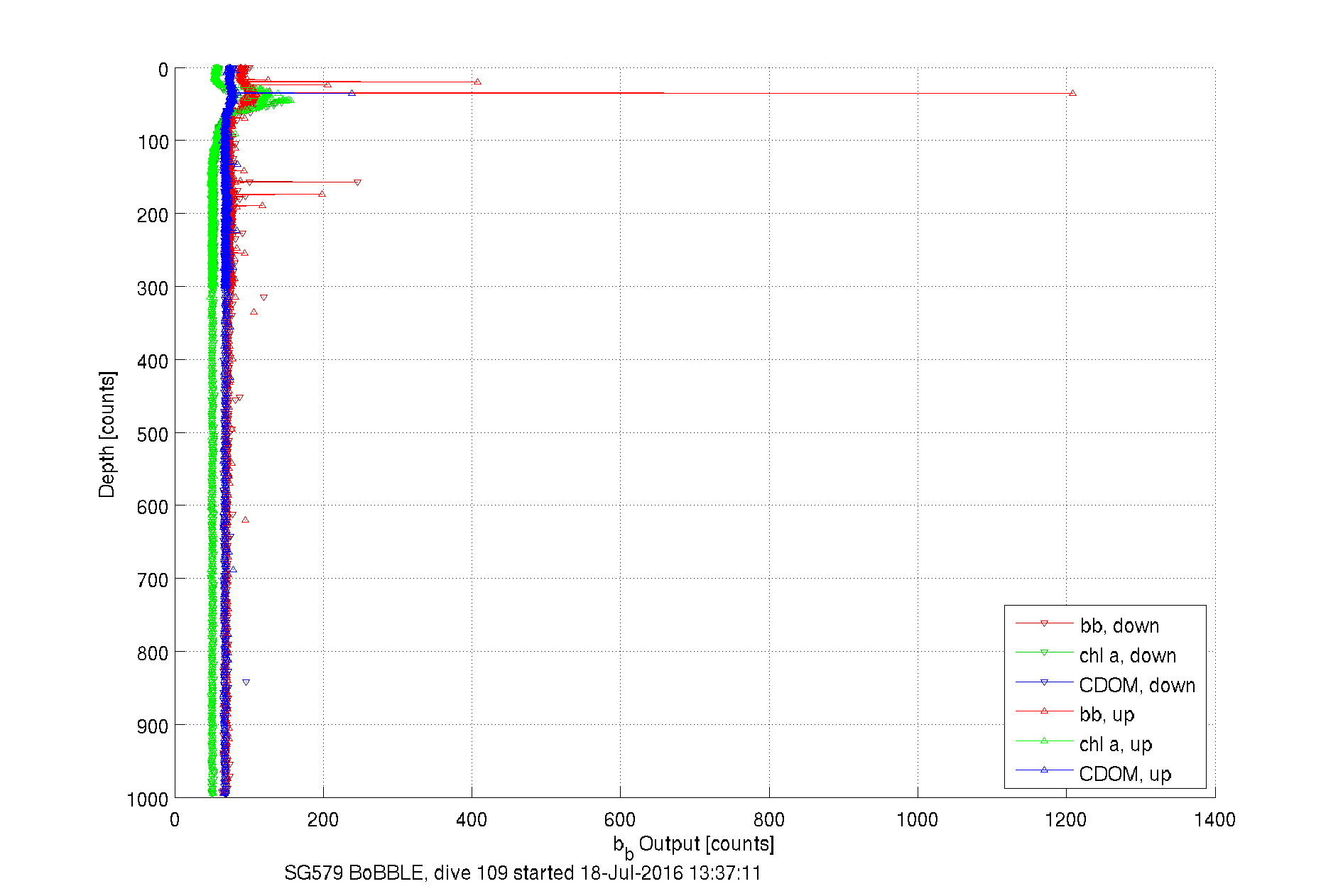The width and height of the screenshot is (1343, 896).
Task: Click y-axis tick label 100
Action: click(153, 142)
